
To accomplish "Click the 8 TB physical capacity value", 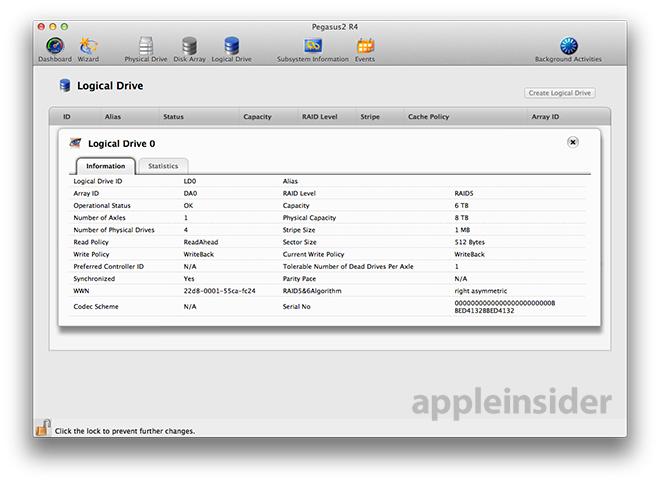I will (461, 218).
